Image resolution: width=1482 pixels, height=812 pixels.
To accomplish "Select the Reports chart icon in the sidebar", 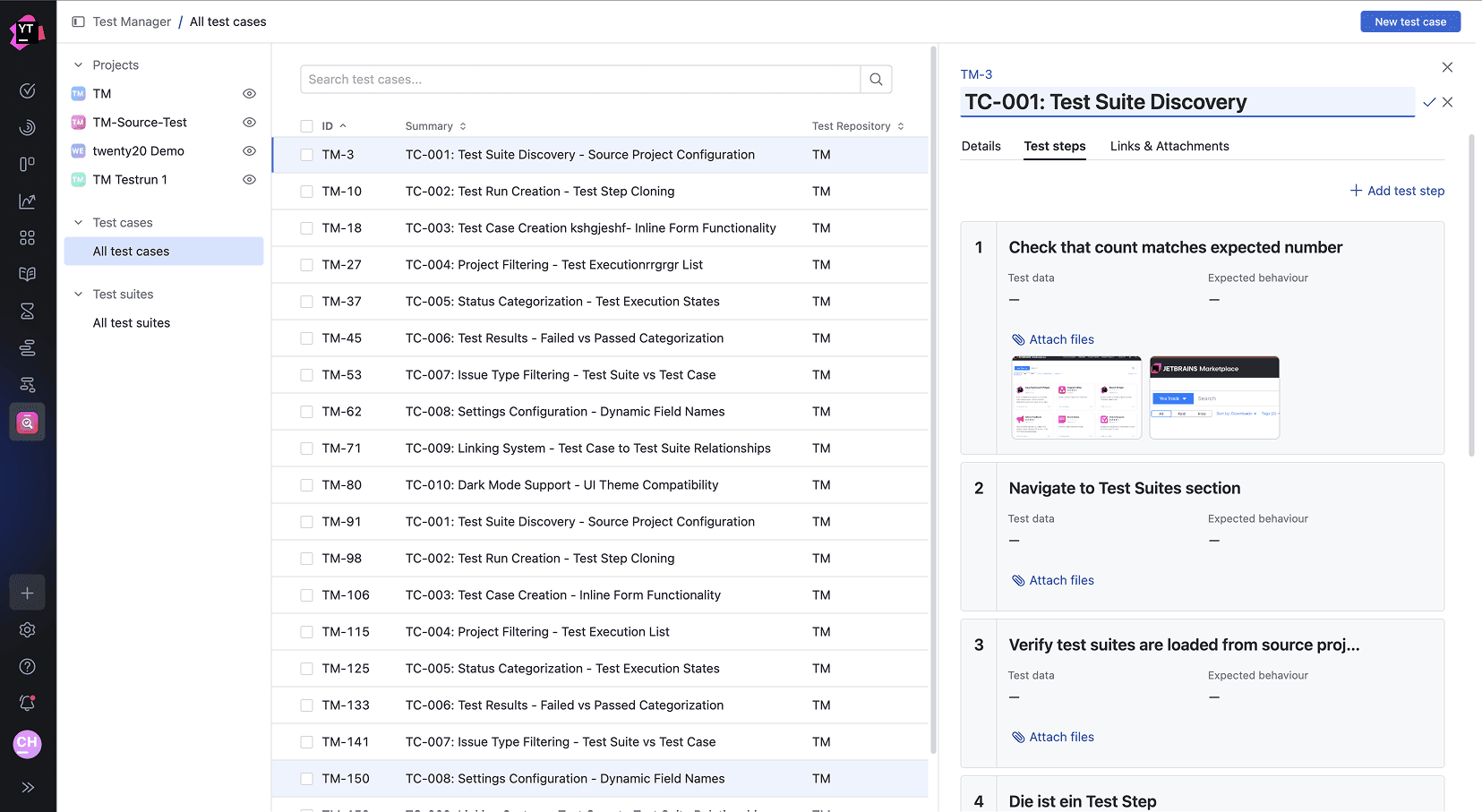I will [27, 201].
